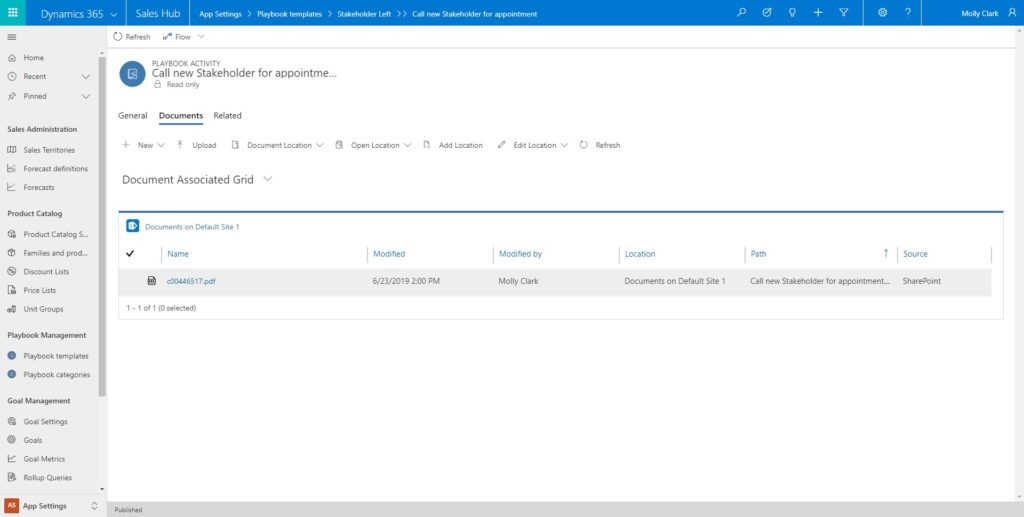Click the search magnifier icon in top bar
Screen dimensions: 1024x517
pyautogui.click(x=741, y=12)
